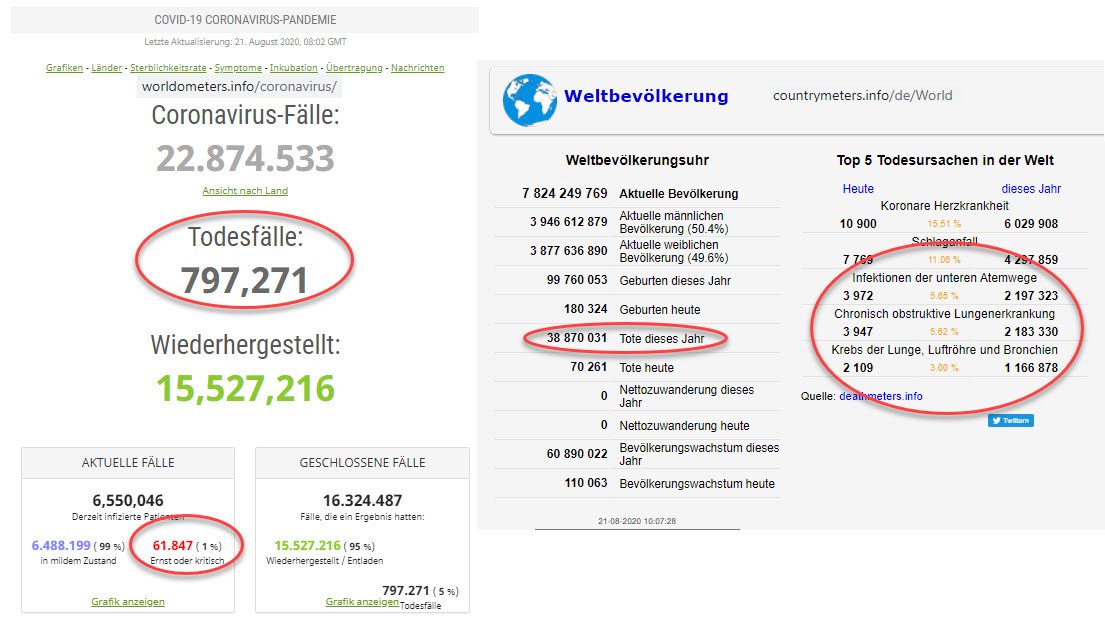Screen dimensions: 1105x619
Task: Show Grafik anzeigen under Geschlossene Fälle
Action: pos(362,602)
